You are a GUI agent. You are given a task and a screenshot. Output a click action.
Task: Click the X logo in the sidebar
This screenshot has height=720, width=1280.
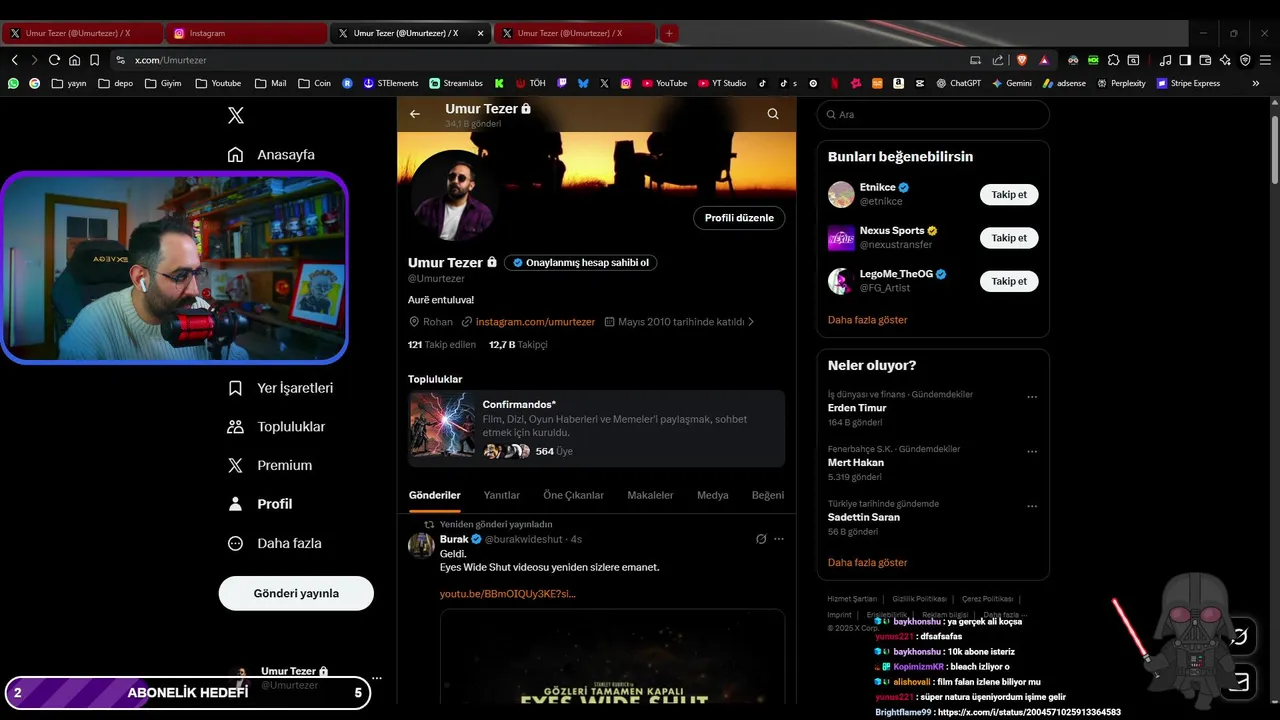click(x=236, y=115)
